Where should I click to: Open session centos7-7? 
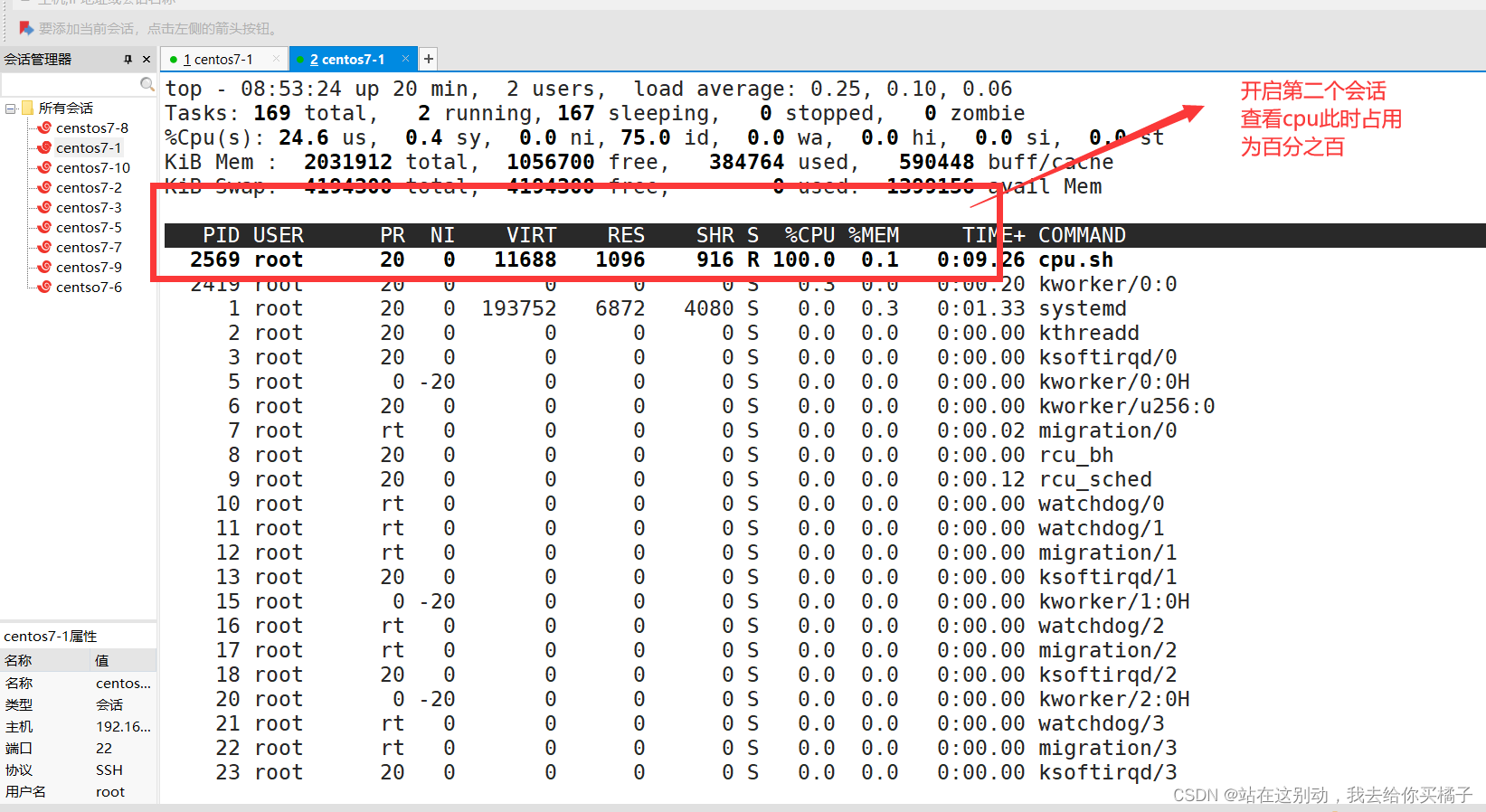(x=89, y=247)
